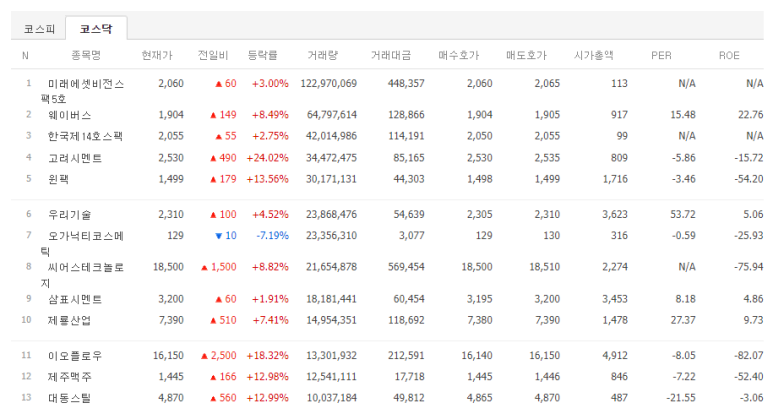Click the up arrow 2,500 change value
Viewport: 773px width, 414px height.
(218, 356)
